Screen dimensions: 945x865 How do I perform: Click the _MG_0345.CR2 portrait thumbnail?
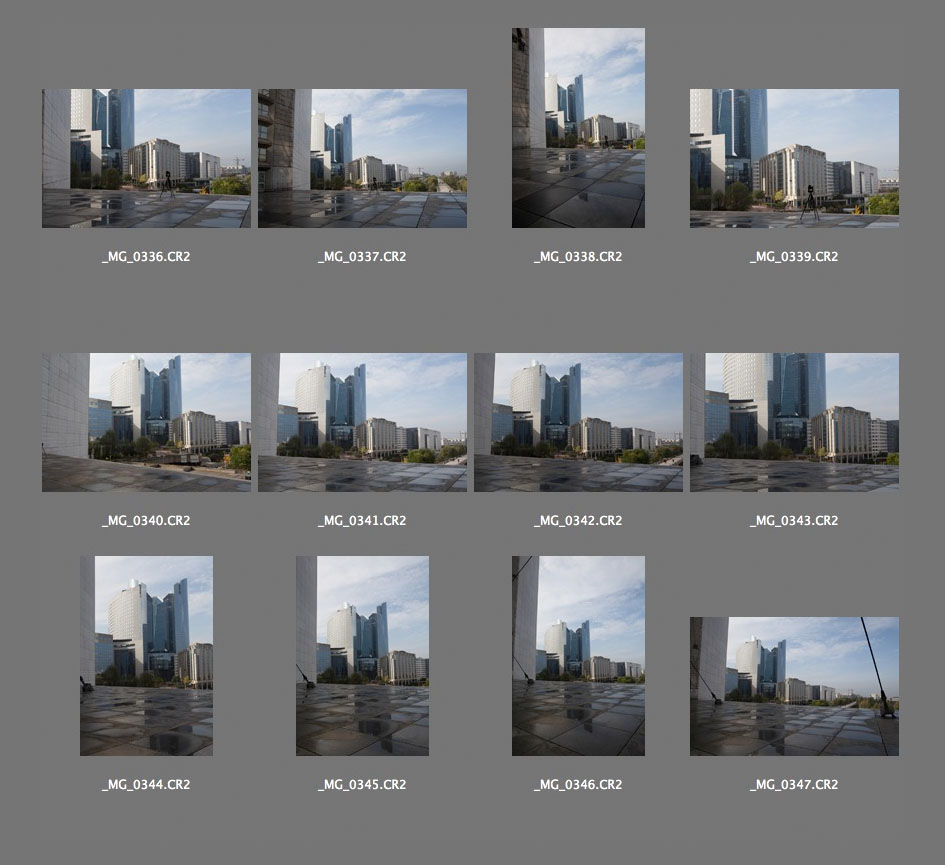pyautogui.click(x=362, y=656)
